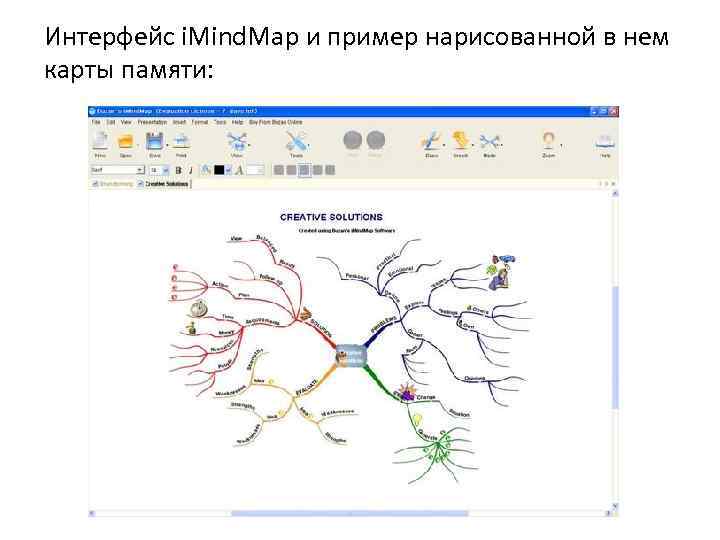Screen dimensions: 720x540
Task: Click the font letter A icon
Action: 239,170
